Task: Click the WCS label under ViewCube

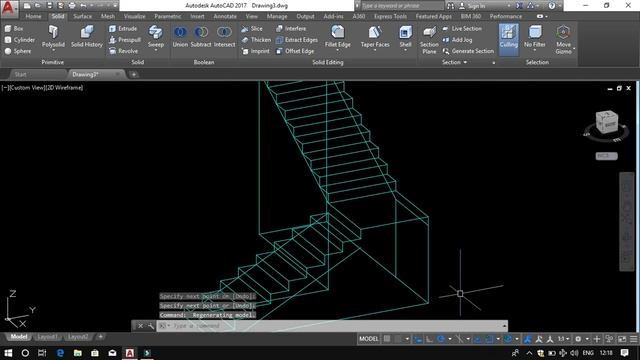Action: 606,156
